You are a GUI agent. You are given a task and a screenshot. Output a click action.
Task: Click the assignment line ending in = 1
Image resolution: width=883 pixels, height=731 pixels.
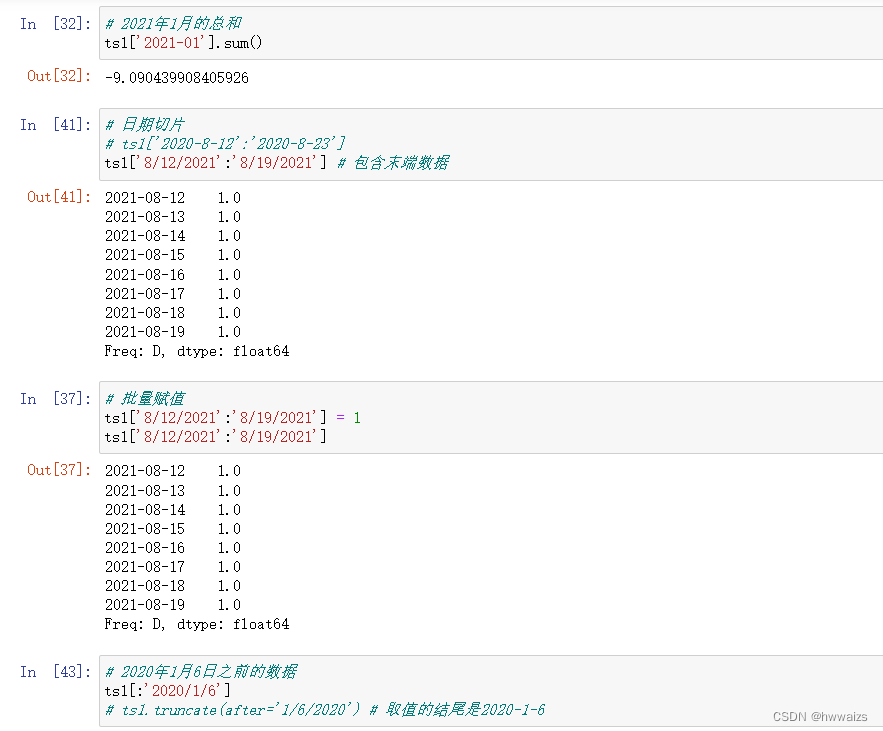[x=233, y=417]
